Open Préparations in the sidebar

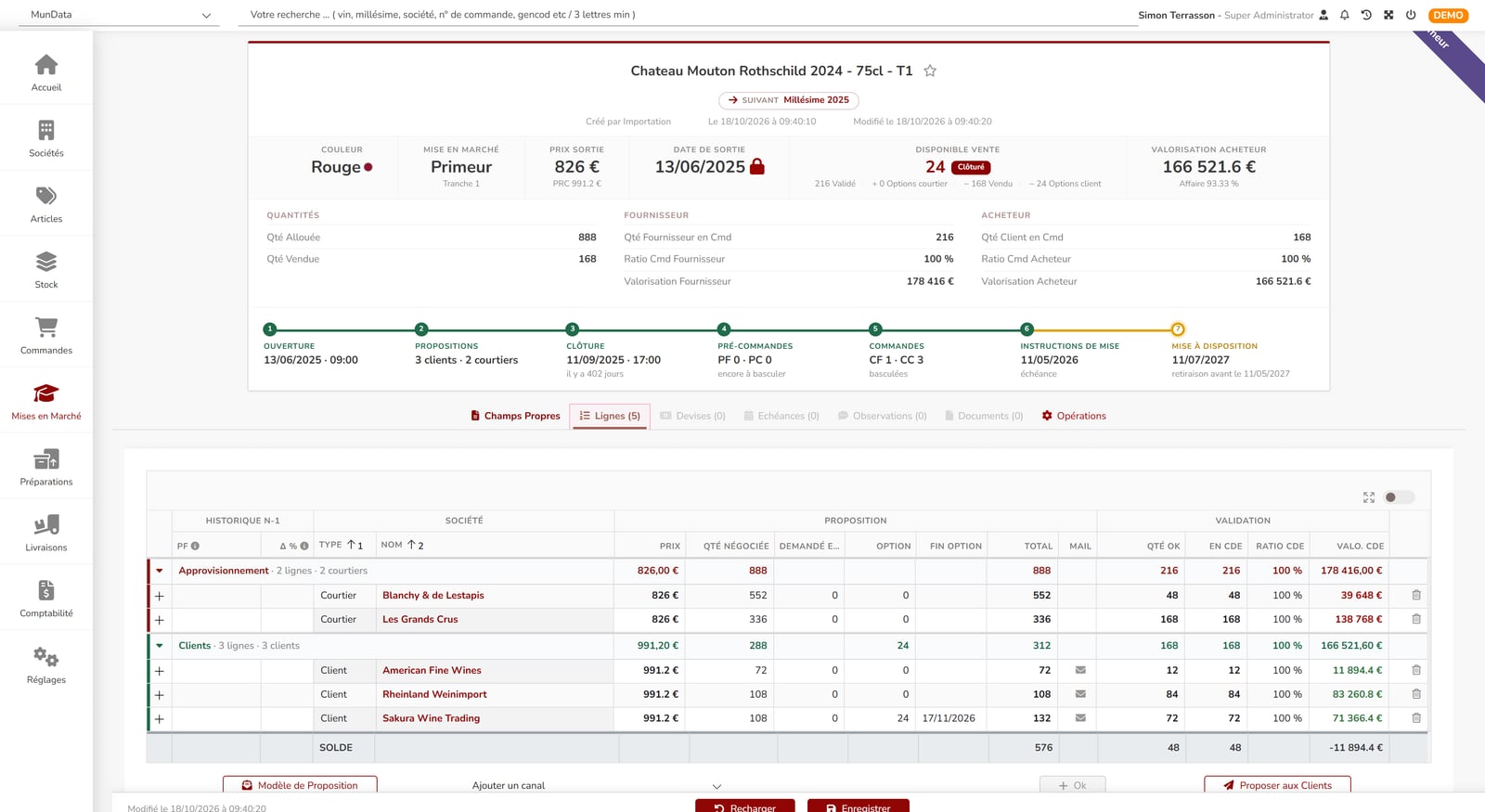(x=46, y=468)
